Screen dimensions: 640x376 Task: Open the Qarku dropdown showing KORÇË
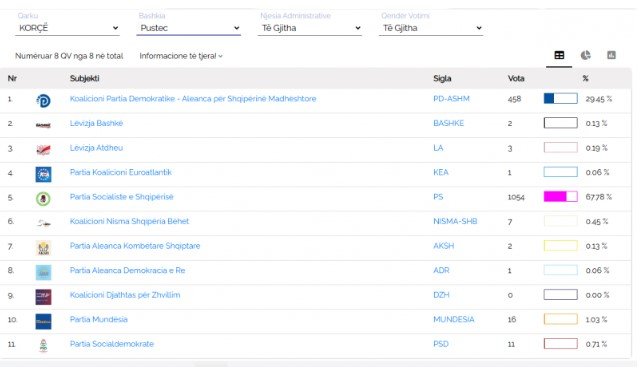coord(67,28)
